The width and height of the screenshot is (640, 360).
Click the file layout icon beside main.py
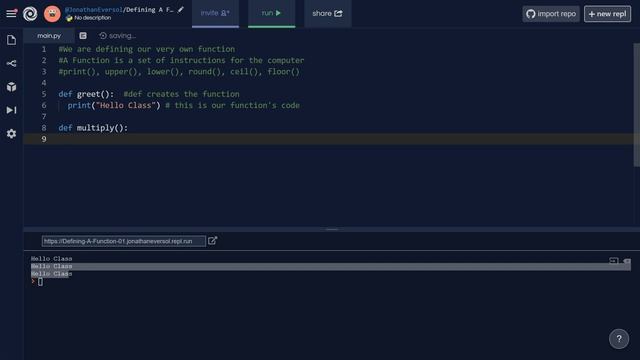click(83, 36)
